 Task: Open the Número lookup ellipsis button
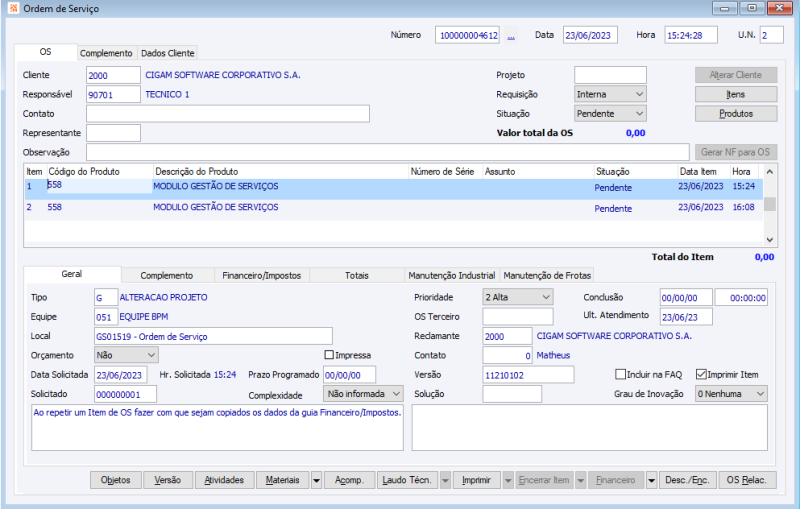click(511, 36)
